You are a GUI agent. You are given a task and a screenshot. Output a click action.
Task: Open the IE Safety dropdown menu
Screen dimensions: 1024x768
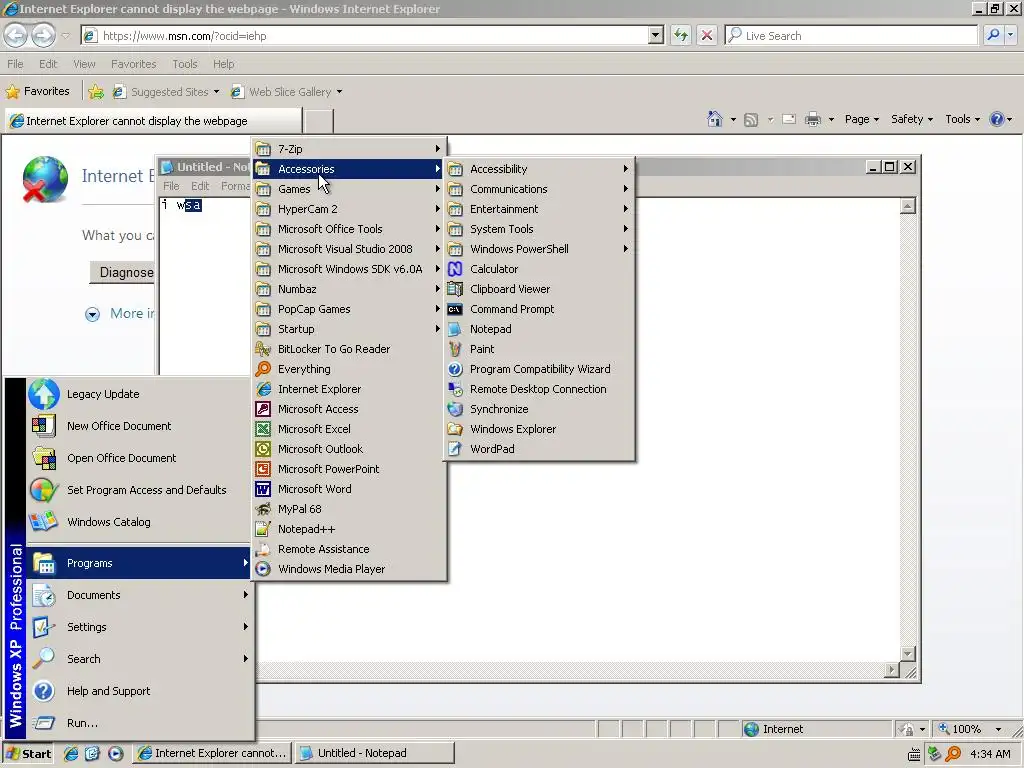[x=912, y=120]
